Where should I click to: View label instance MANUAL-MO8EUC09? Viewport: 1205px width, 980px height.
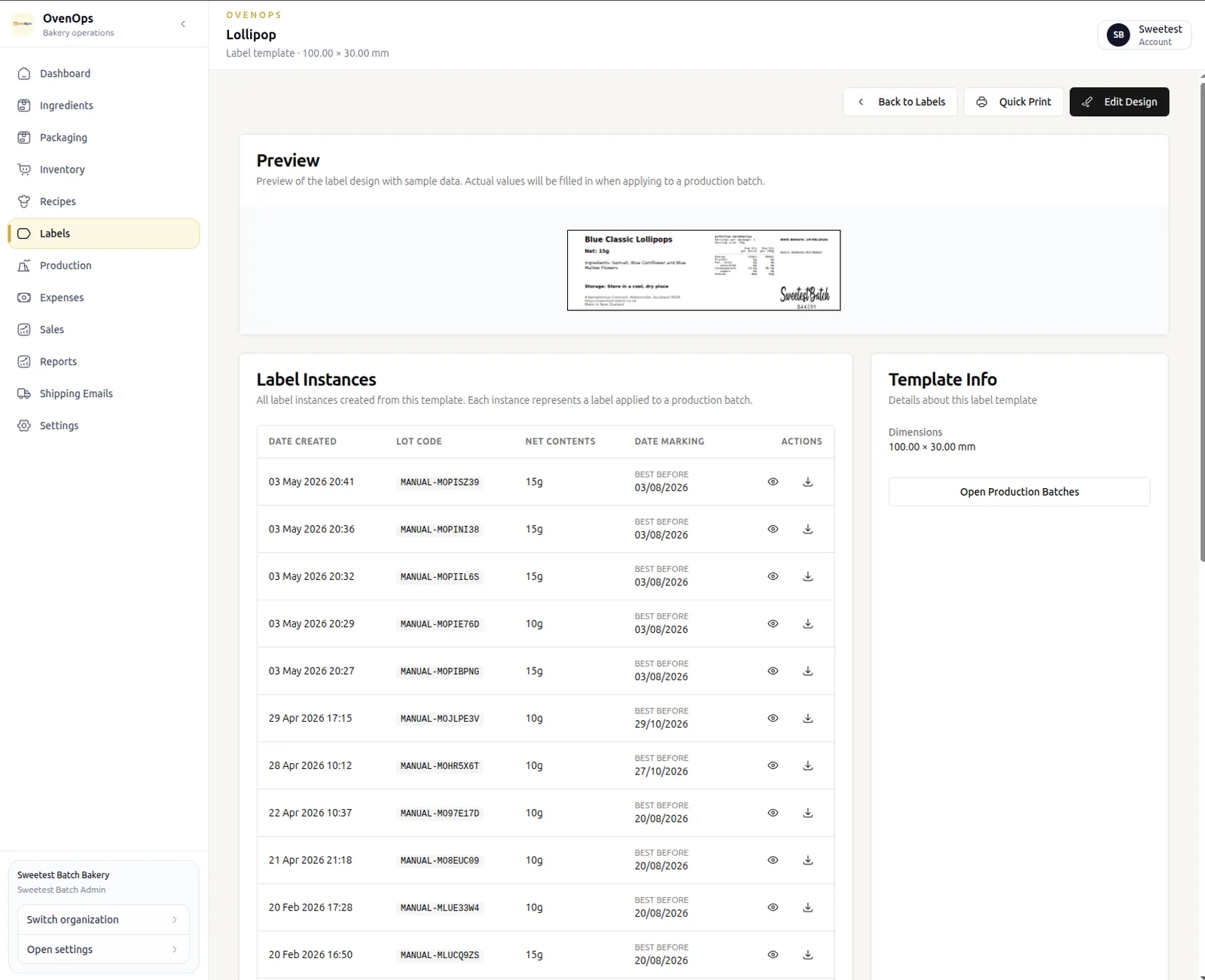[773, 860]
